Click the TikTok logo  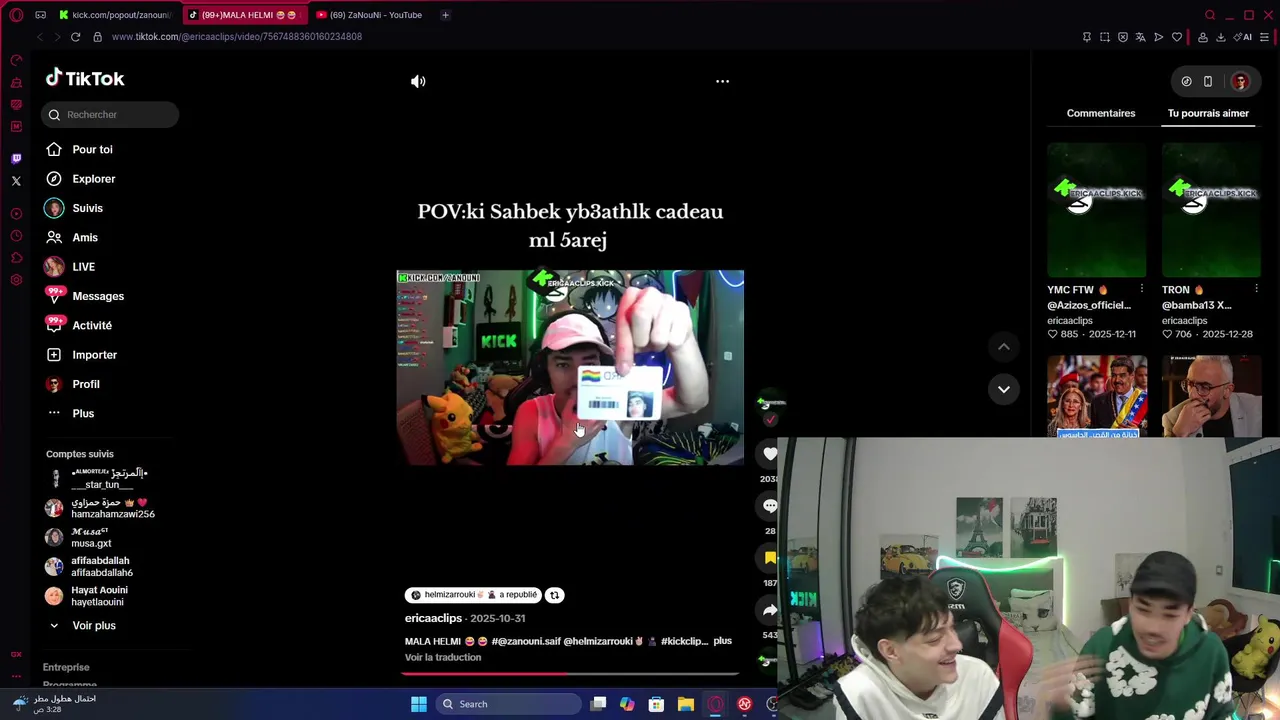[85, 78]
